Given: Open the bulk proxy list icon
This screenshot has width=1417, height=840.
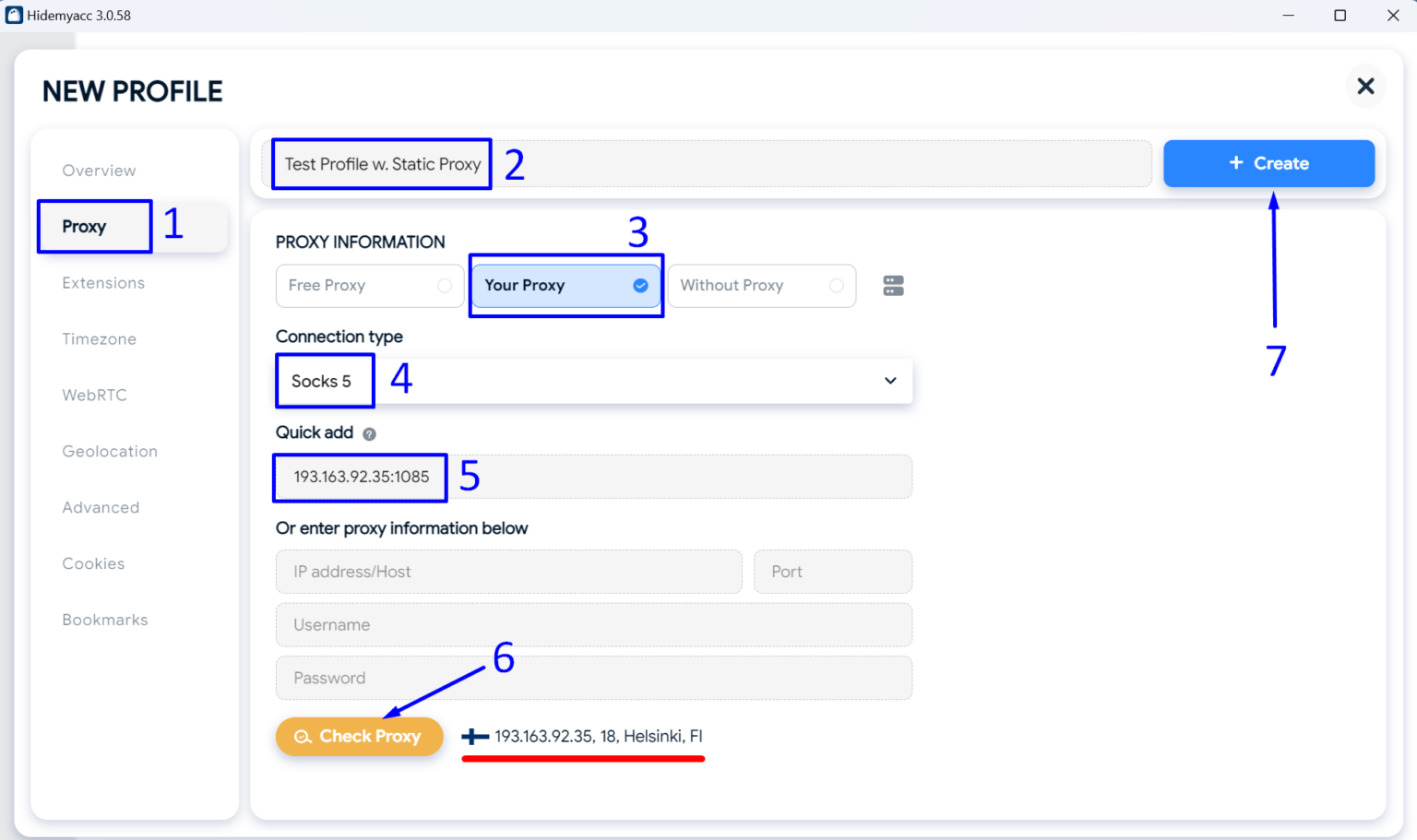Looking at the screenshot, I should point(892,286).
